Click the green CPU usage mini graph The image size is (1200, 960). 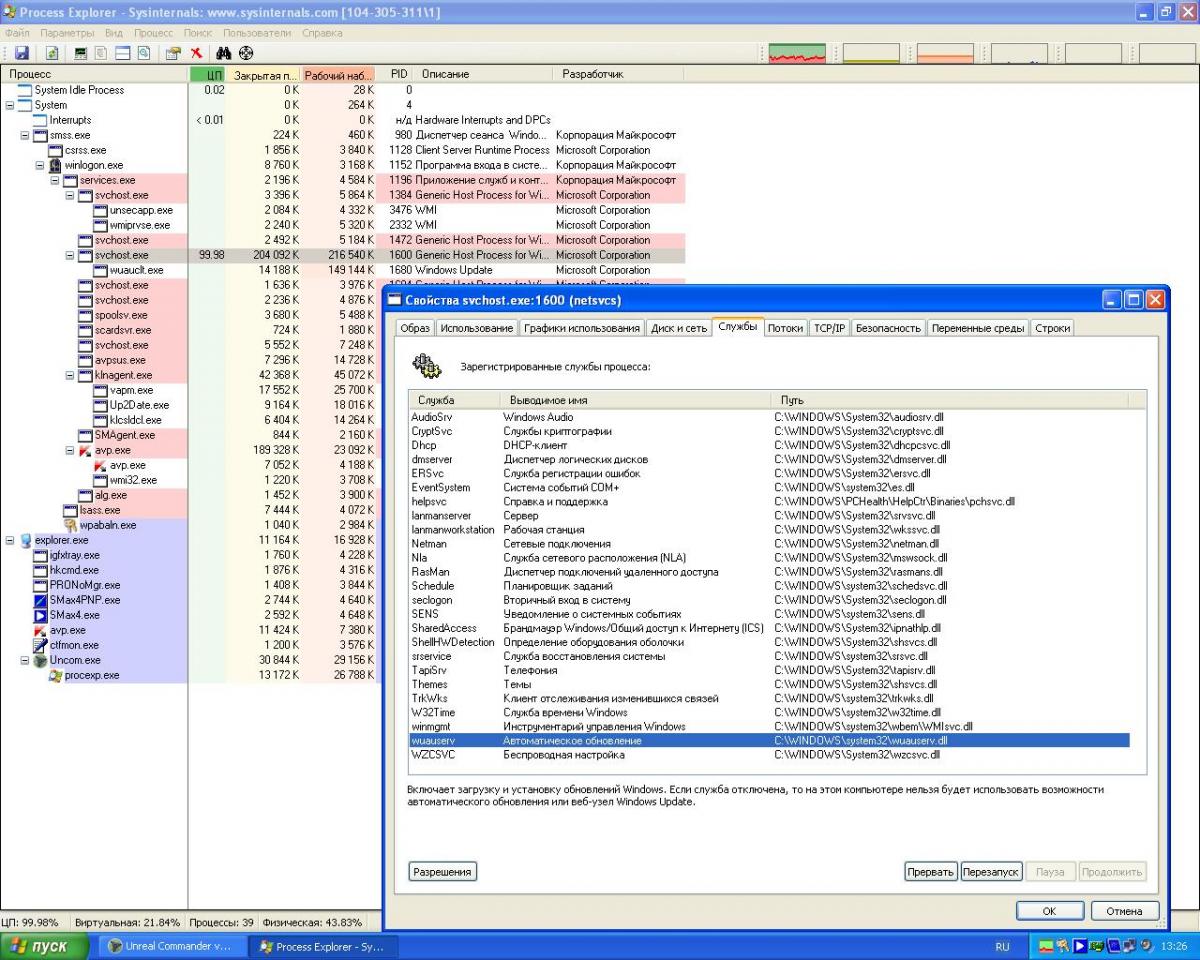pos(797,54)
